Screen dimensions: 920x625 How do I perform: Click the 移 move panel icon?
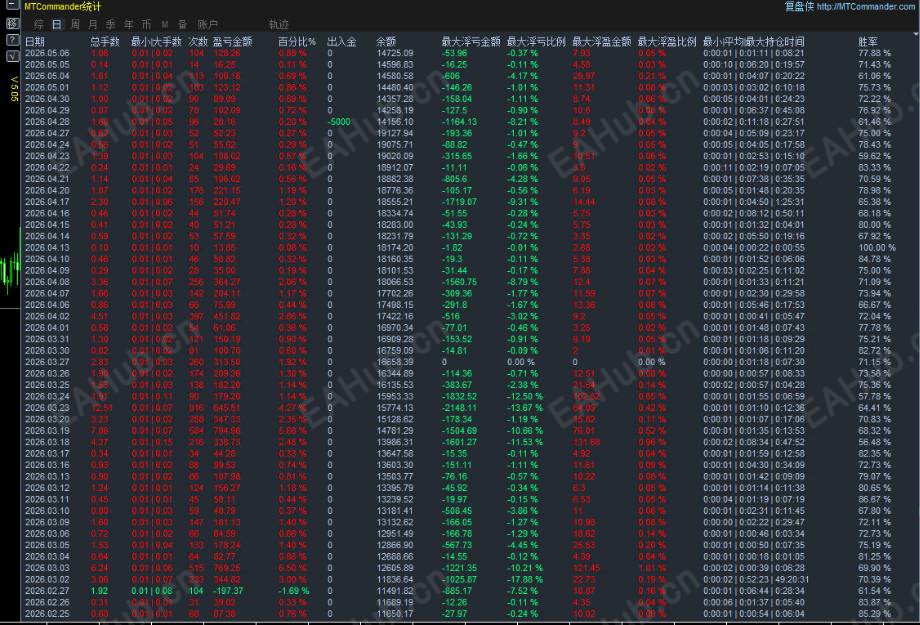[12, 23]
